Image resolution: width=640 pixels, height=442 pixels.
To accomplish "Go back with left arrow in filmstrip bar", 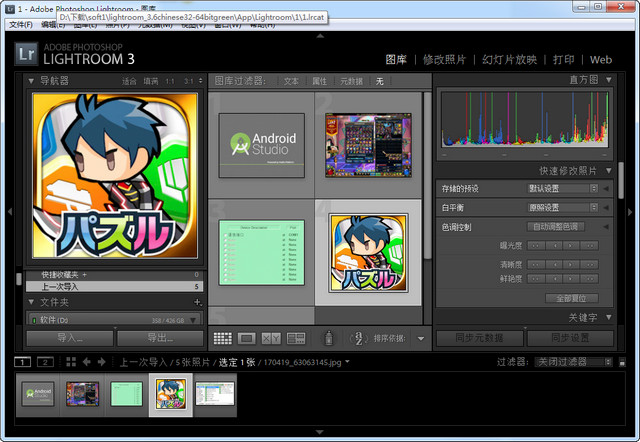I will coord(87,362).
